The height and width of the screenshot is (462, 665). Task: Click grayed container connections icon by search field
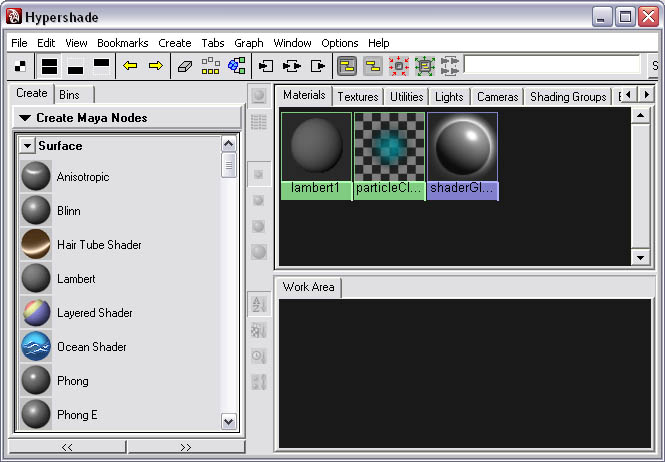point(450,66)
